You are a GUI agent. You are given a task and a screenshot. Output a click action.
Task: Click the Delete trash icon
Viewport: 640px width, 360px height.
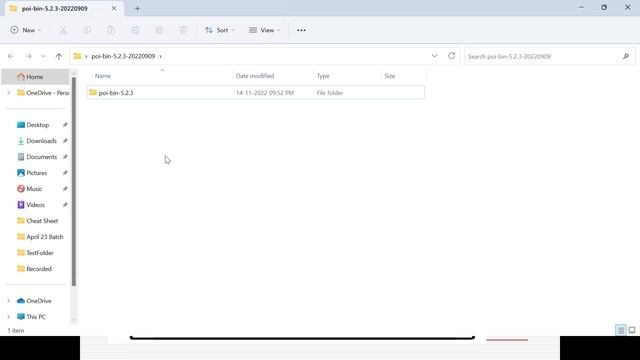[x=183, y=30]
